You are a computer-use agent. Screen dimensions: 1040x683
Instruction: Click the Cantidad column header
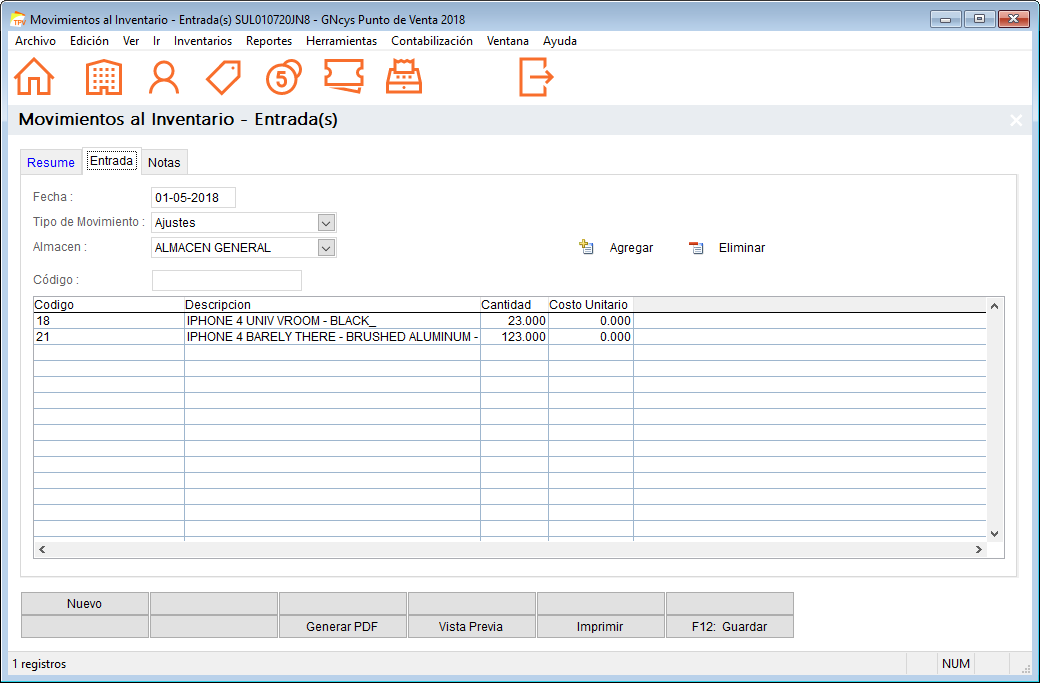pyautogui.click(x=514, y=305)
